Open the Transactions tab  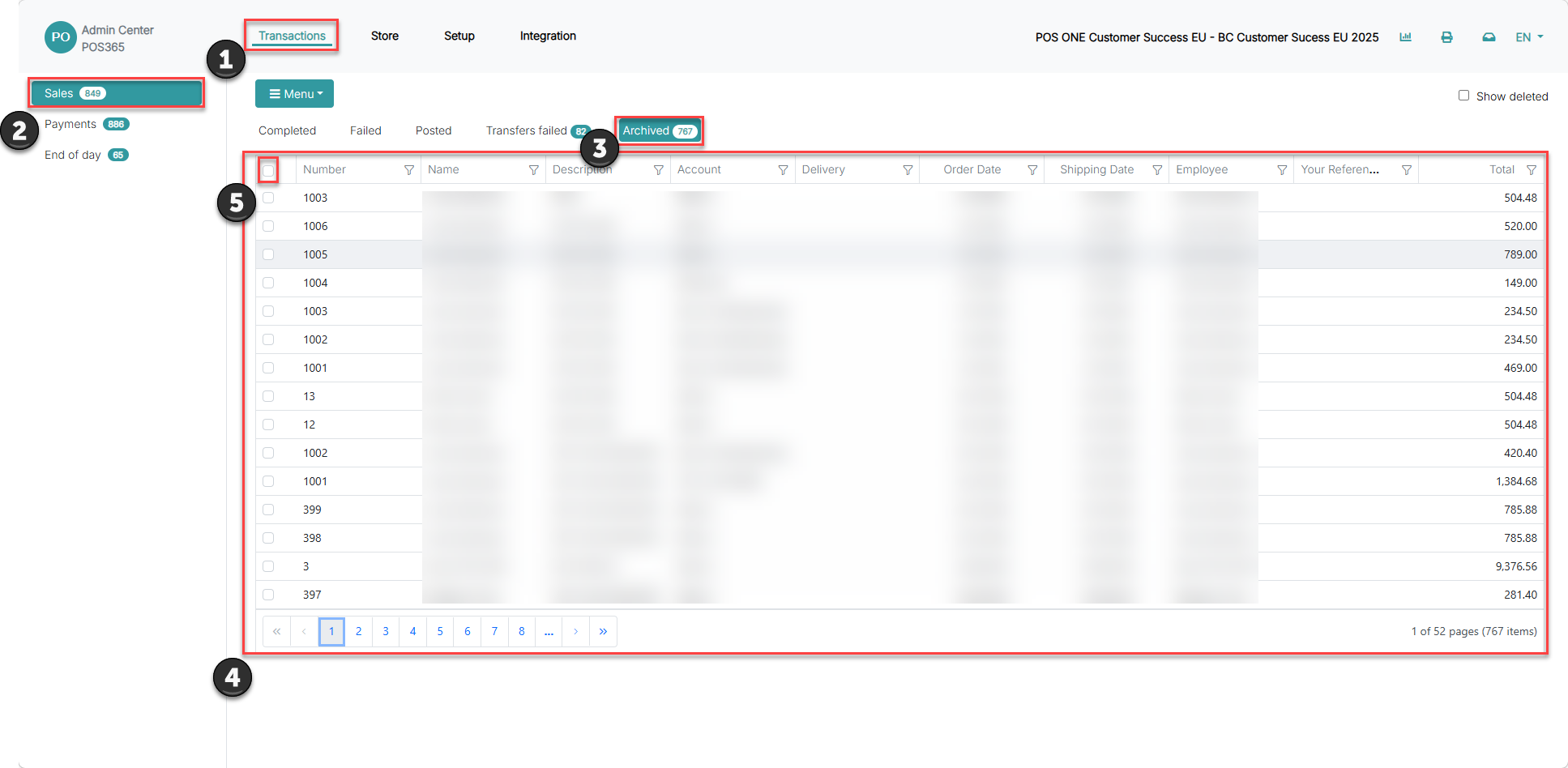[x=292, y=36]
